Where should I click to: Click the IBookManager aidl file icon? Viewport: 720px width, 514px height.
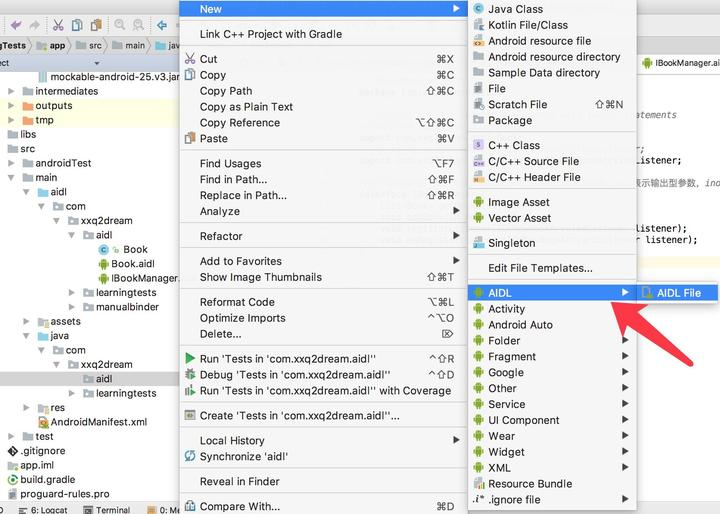pos(104,278)
